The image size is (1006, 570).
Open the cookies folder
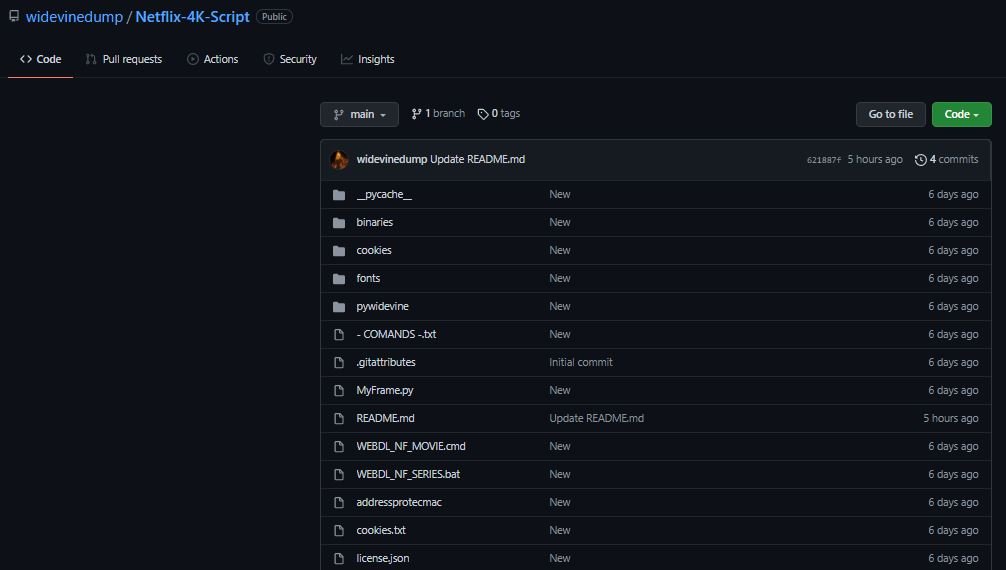373,250
